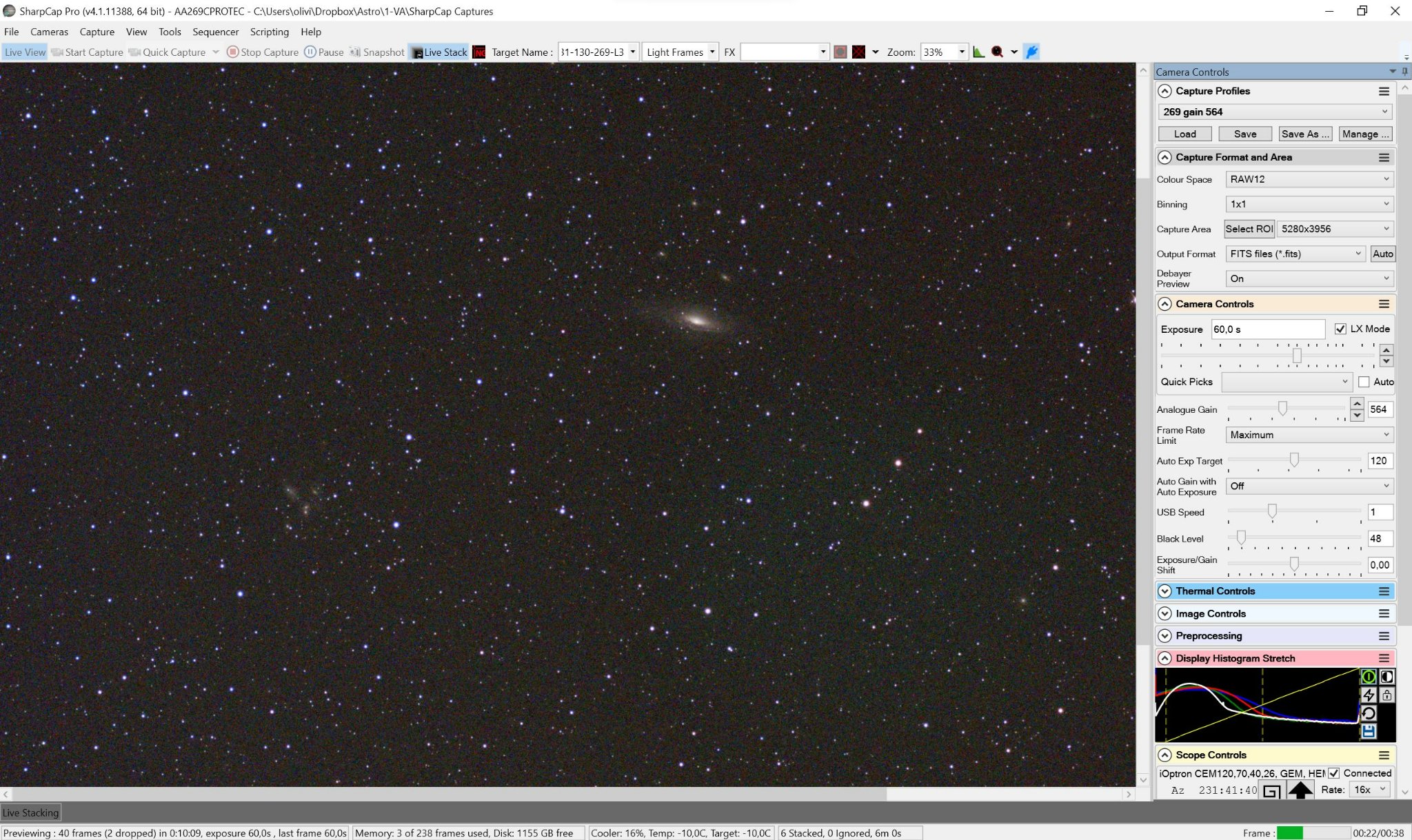Open the Output Format FITS files dropdown
Screen dimensions: 1412x840
tap(1295, 254)
